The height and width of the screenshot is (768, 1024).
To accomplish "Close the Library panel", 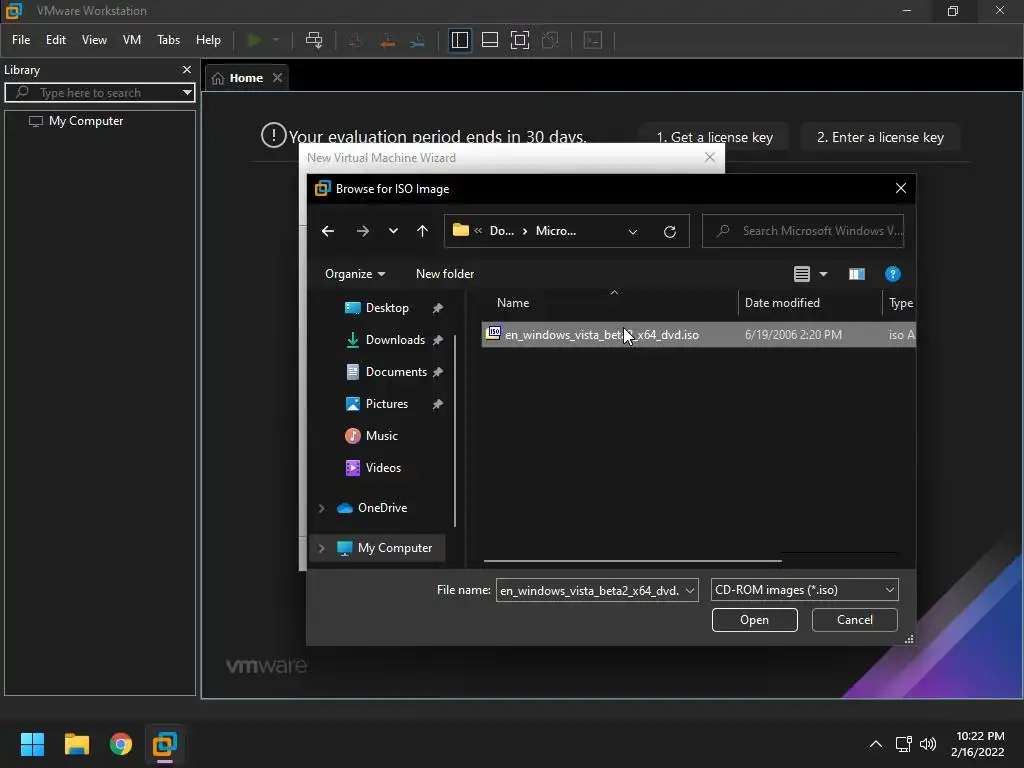I will 187,69.
